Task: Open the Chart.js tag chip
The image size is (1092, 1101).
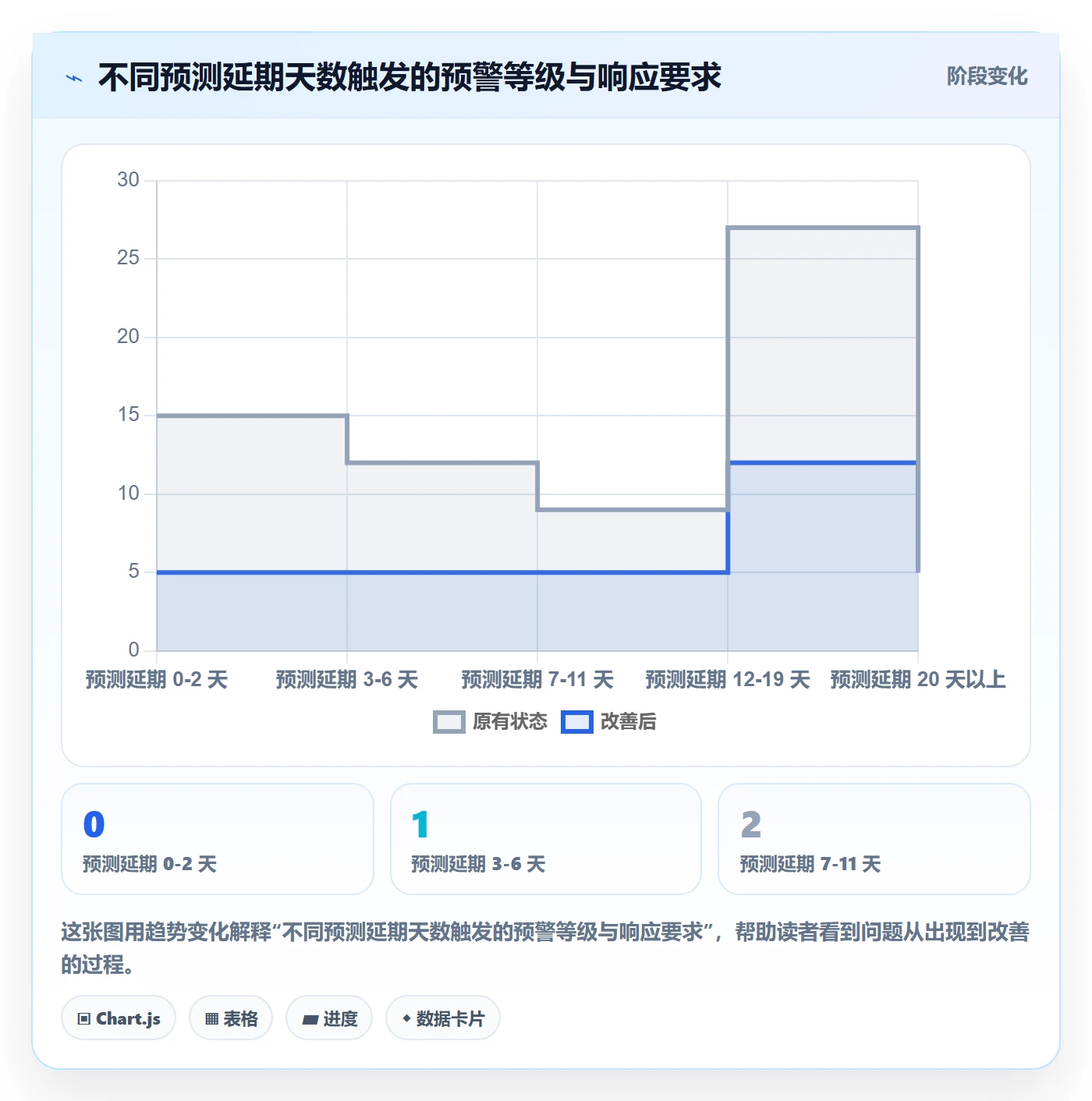Action: (119, 1018)
